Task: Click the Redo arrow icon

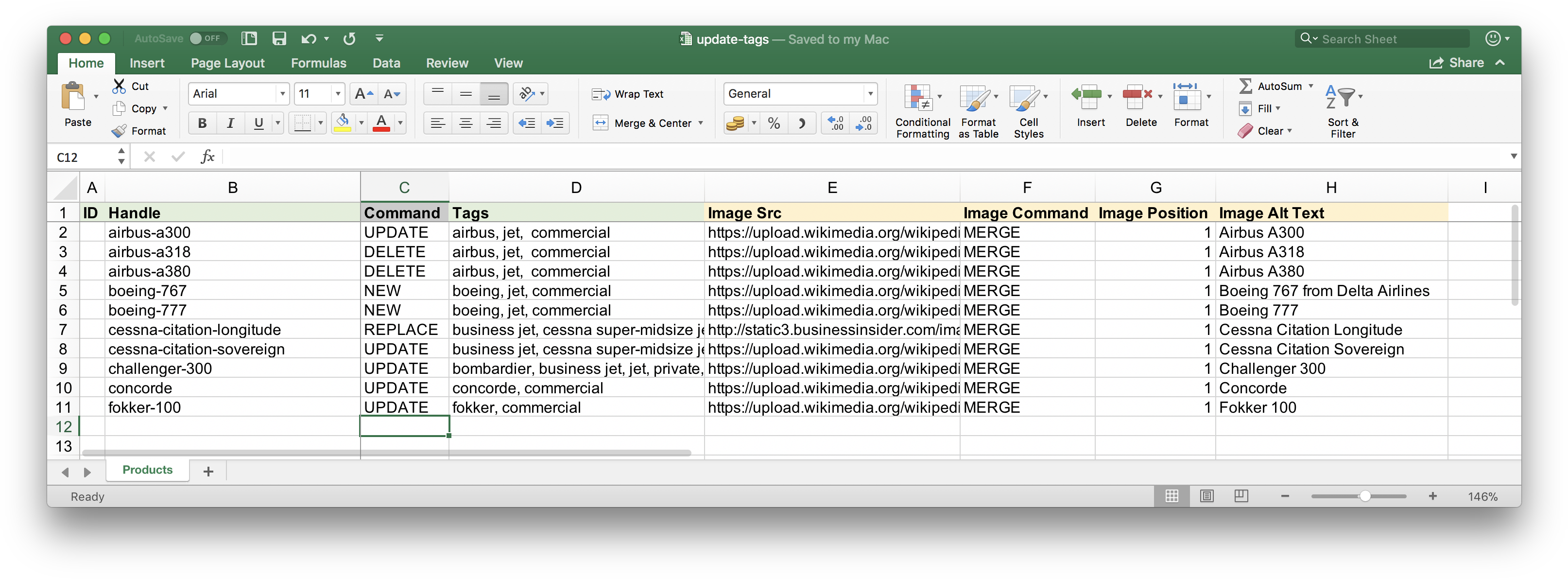Action: [349, 39]
